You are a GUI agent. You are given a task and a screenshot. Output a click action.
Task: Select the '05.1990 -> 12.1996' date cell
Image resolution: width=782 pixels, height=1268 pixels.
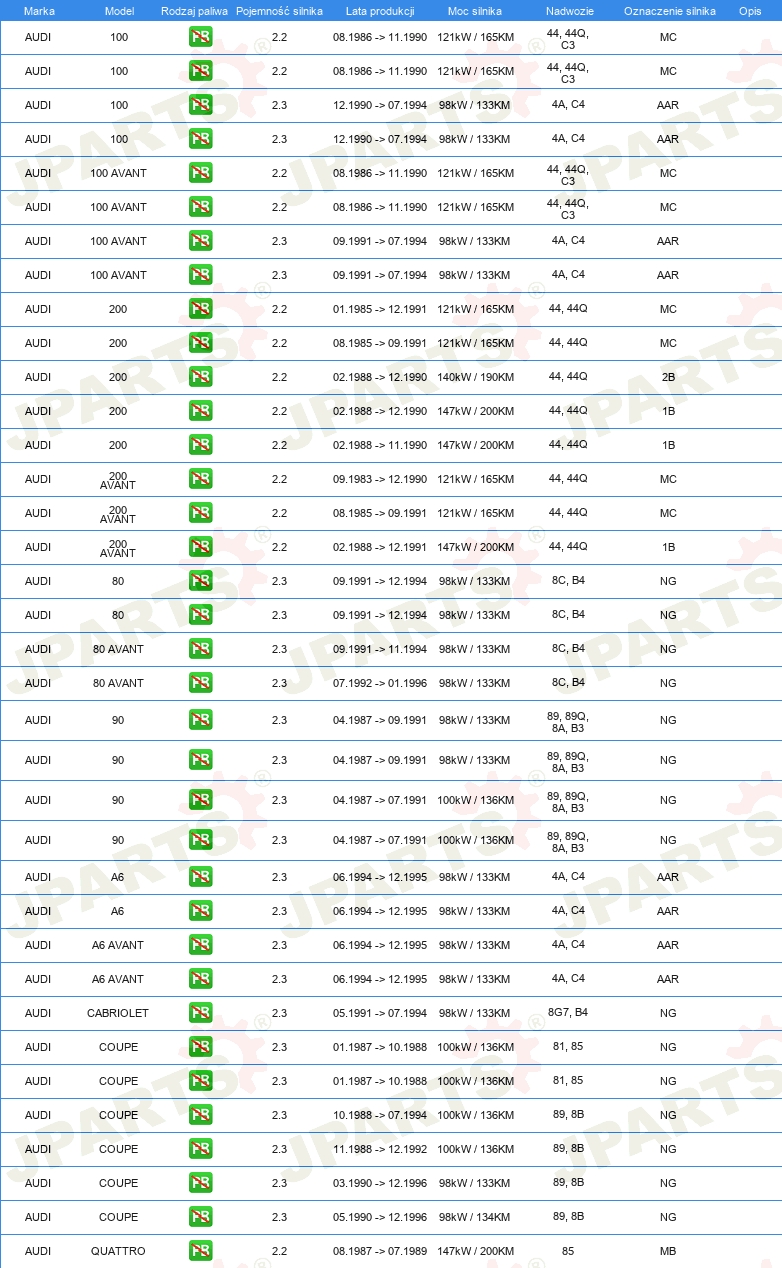click(x=380, y=1217)
